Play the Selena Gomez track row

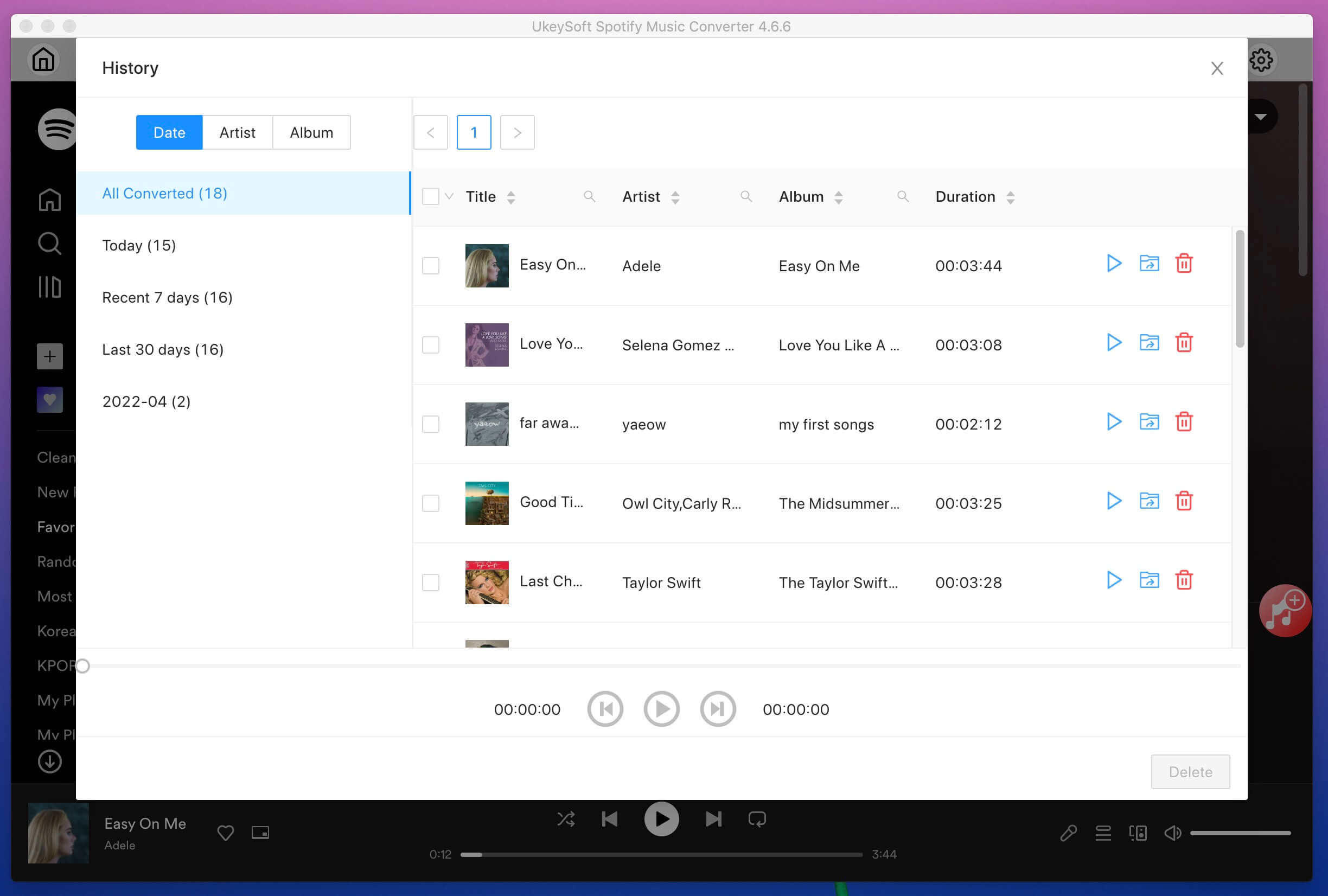(1114, 343)
